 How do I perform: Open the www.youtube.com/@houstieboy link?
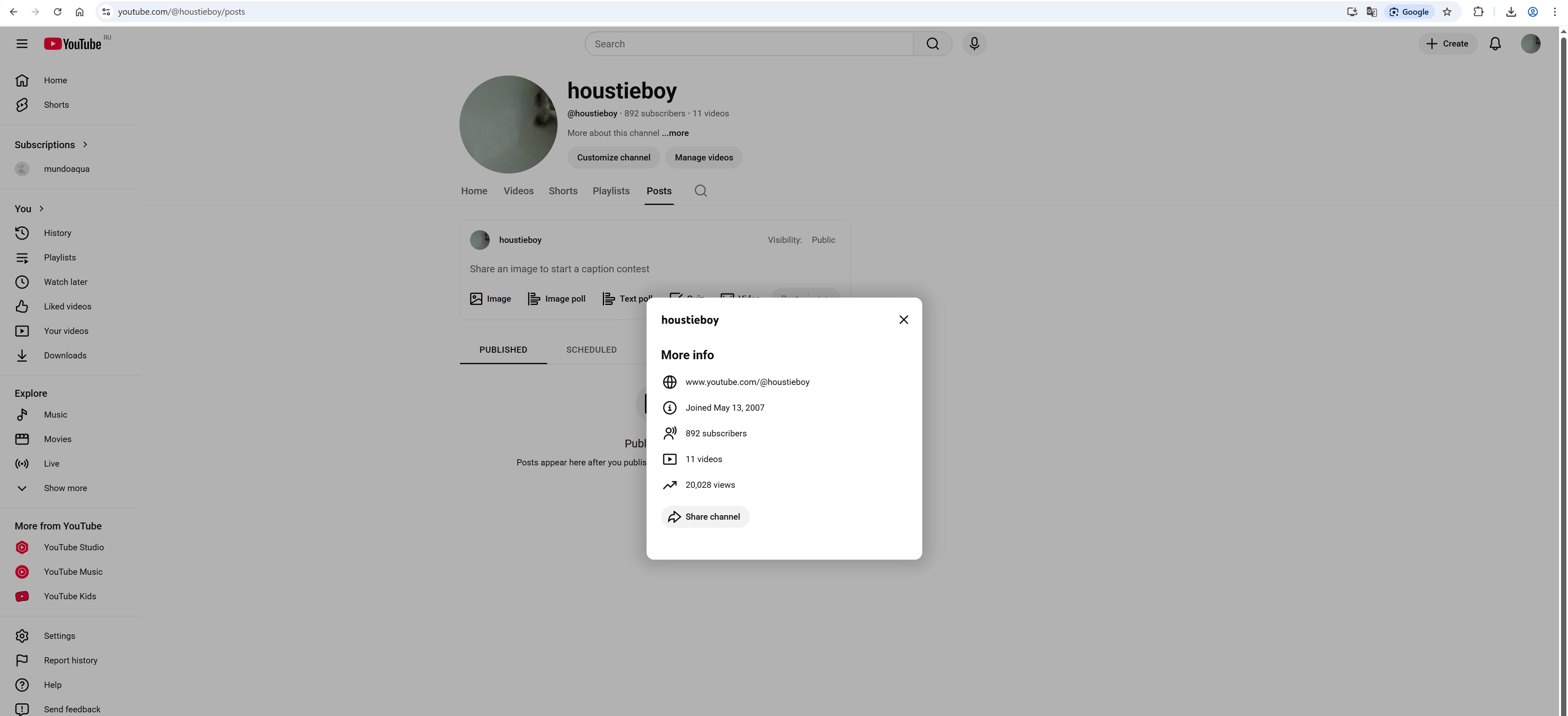(747, 382)
